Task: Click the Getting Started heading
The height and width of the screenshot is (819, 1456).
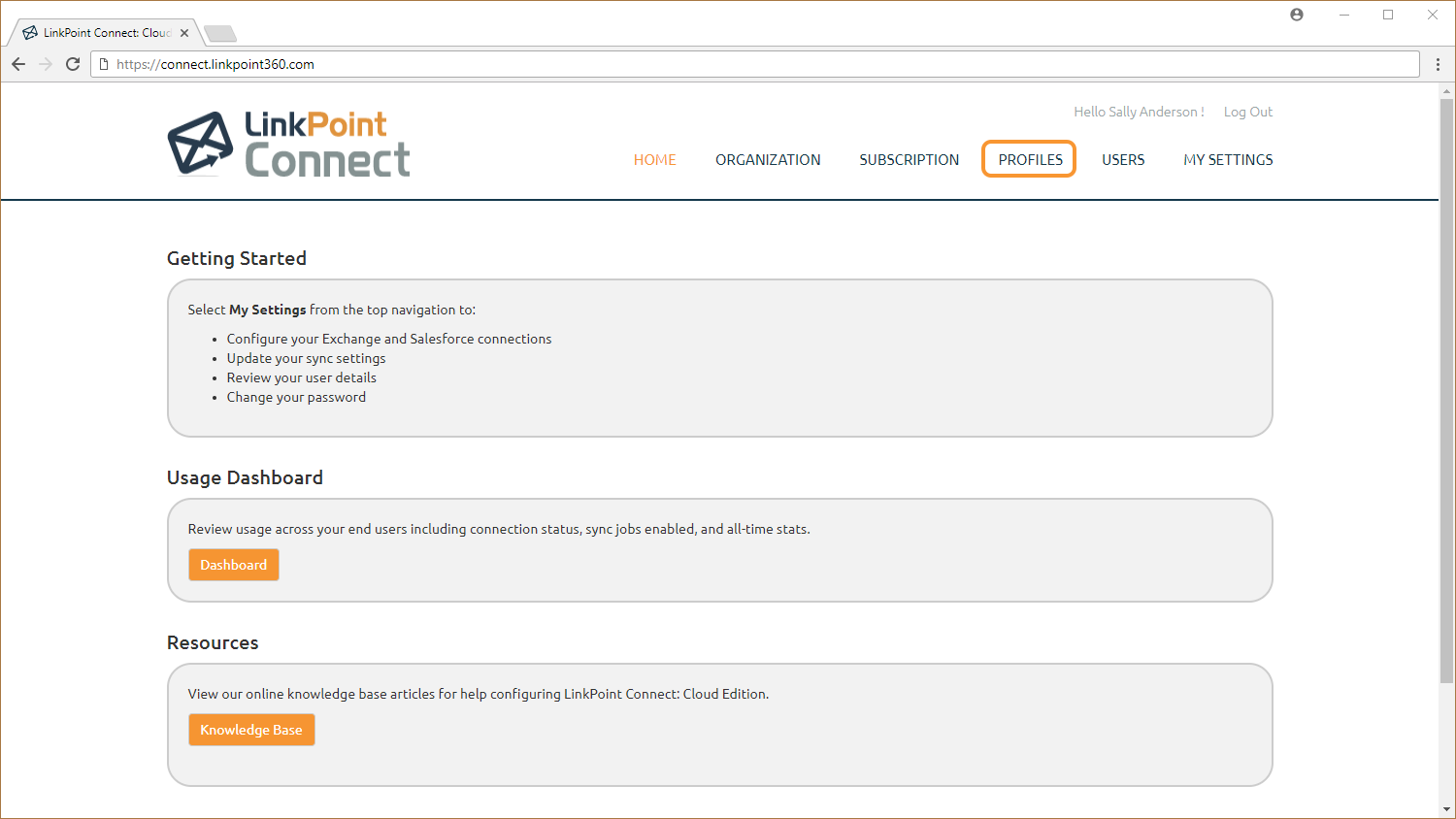Action: click(237, 258)
